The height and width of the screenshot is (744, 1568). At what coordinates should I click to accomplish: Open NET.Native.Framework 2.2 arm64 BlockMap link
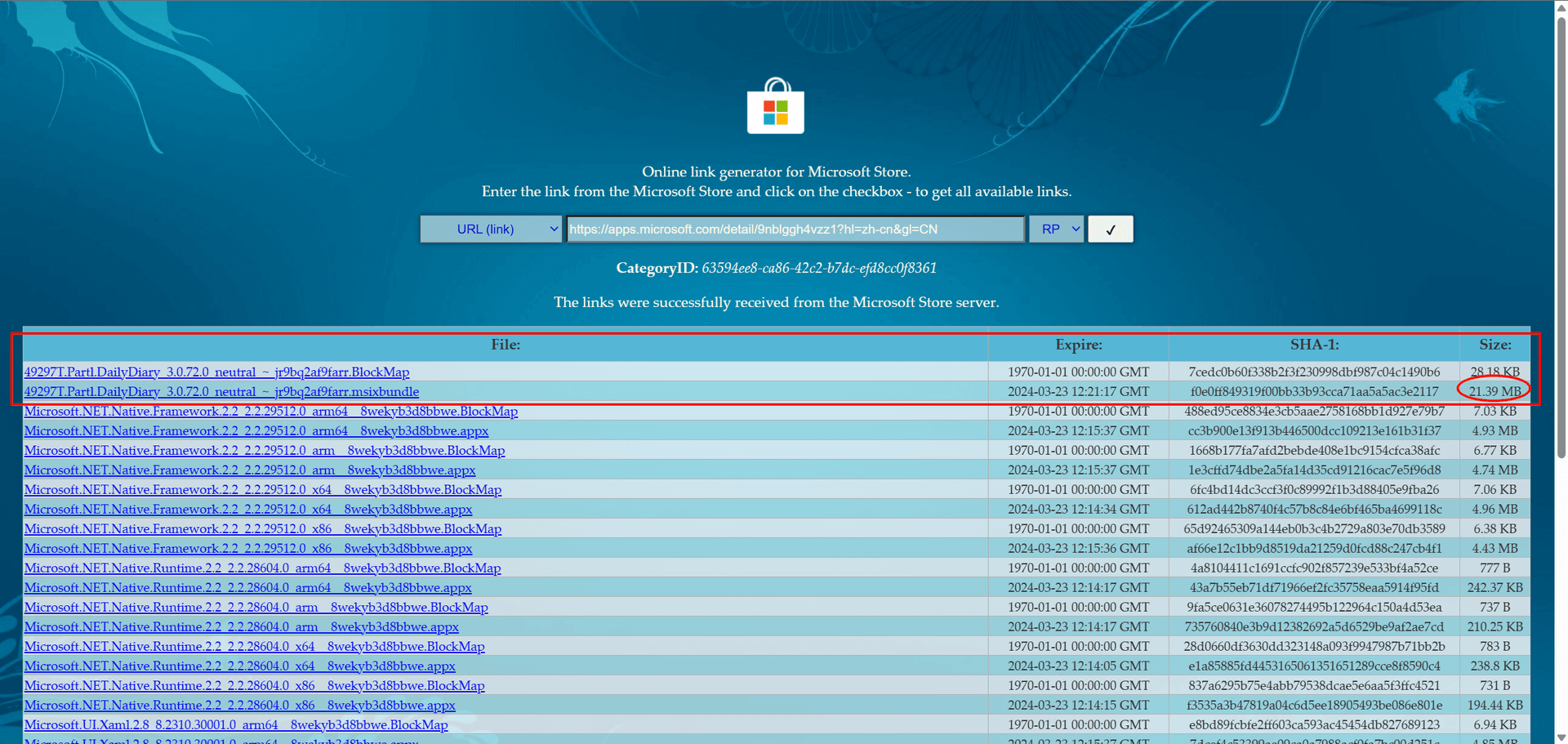coord(271,412)
